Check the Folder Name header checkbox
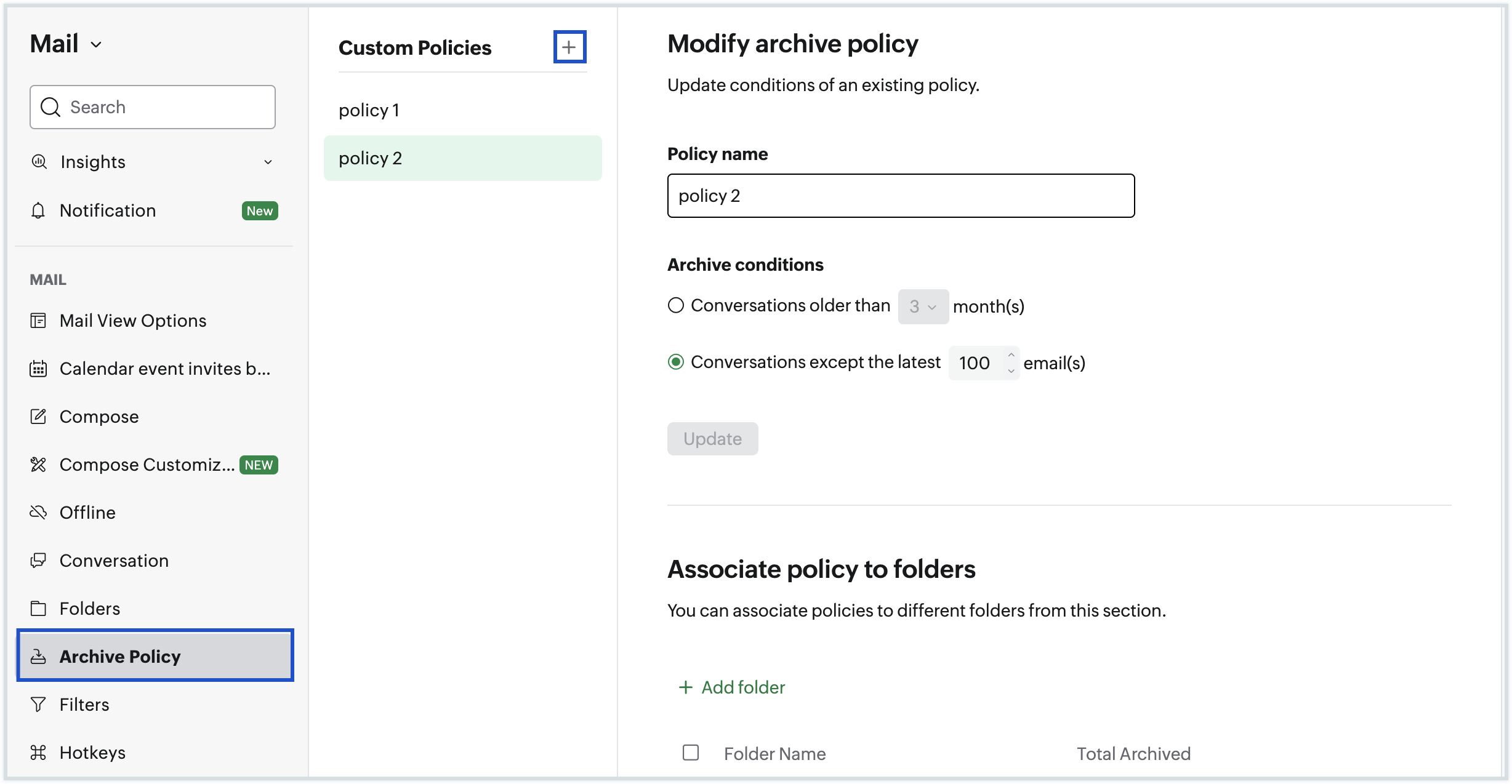This screenshot has height=784, width=1512. pyautogui.click(x=691, y=753)
